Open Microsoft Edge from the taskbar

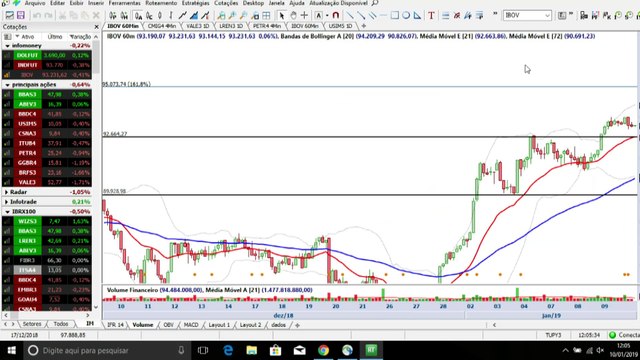pos(228,350)
